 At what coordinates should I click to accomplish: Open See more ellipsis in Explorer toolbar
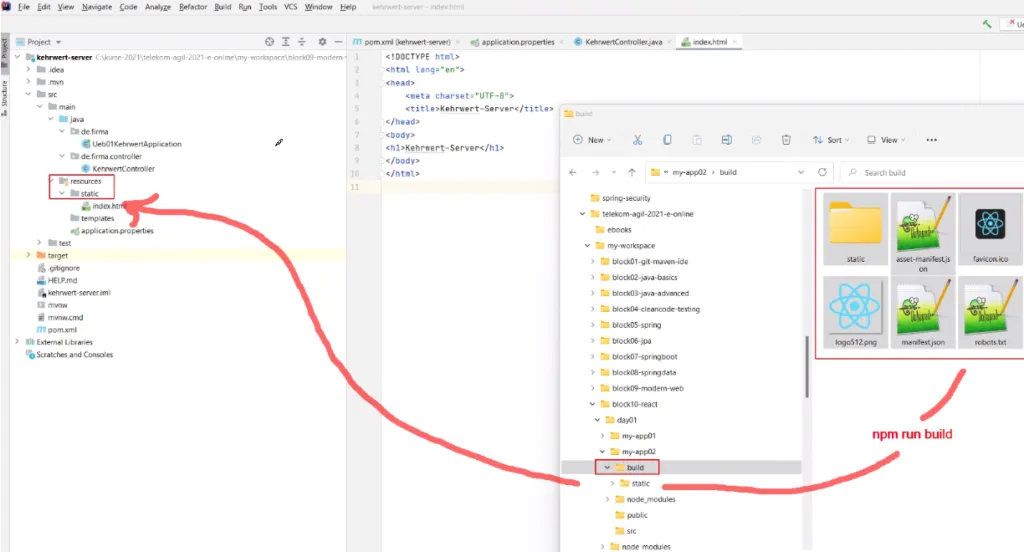pos(931,140)
